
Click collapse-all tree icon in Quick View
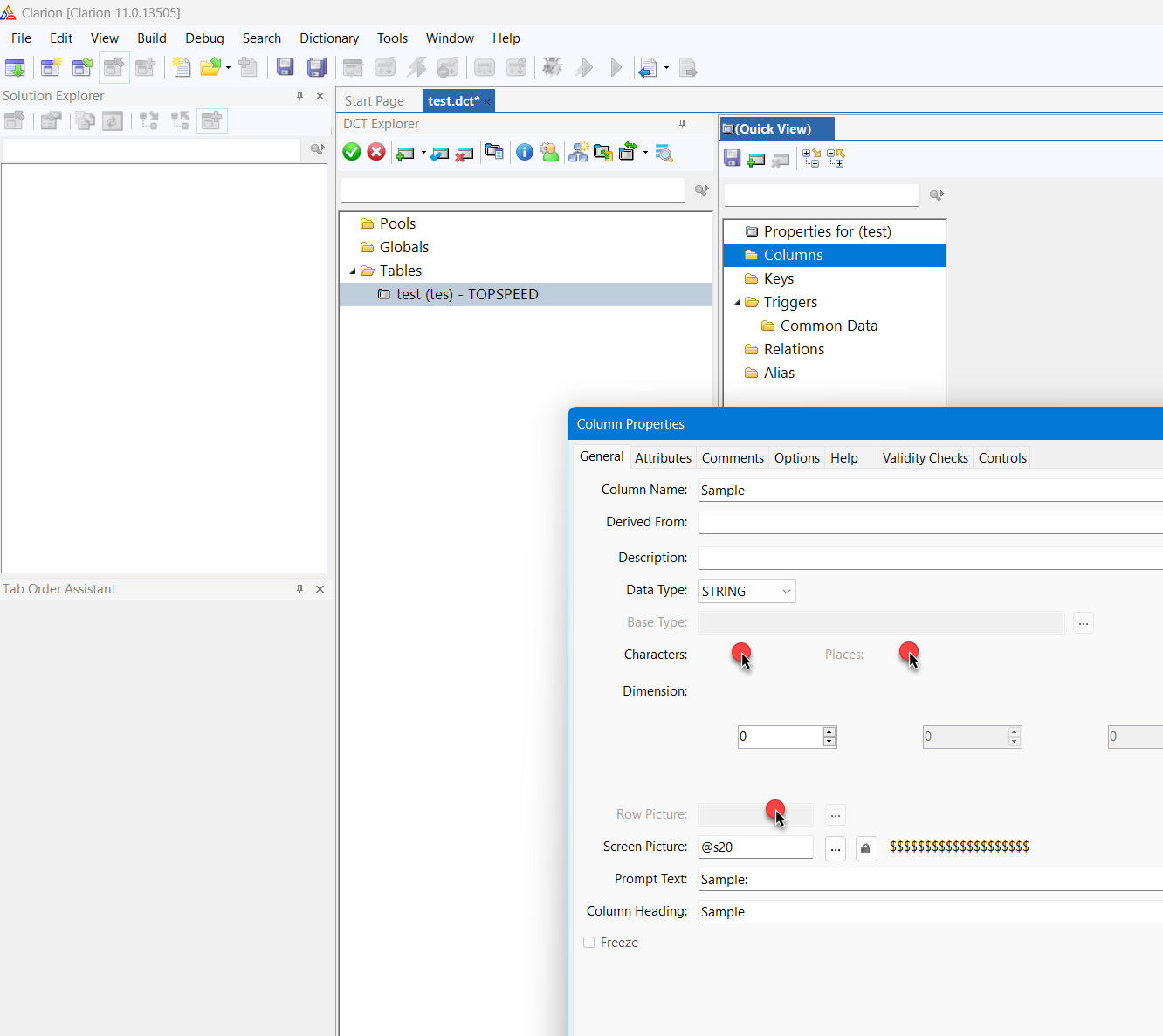click(x=836, y=158)
